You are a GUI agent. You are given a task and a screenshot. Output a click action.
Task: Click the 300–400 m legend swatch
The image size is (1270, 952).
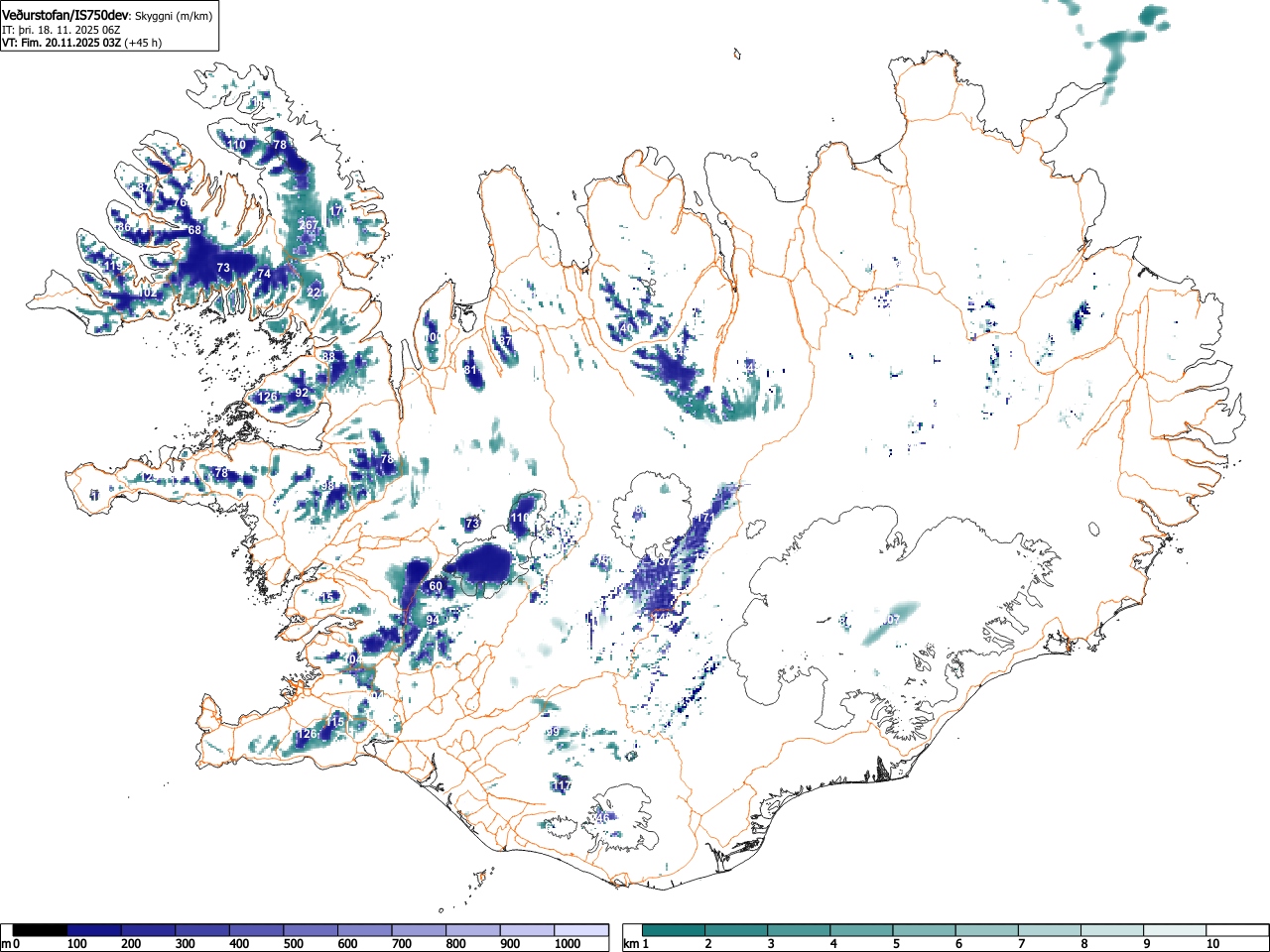click(202, 930)
